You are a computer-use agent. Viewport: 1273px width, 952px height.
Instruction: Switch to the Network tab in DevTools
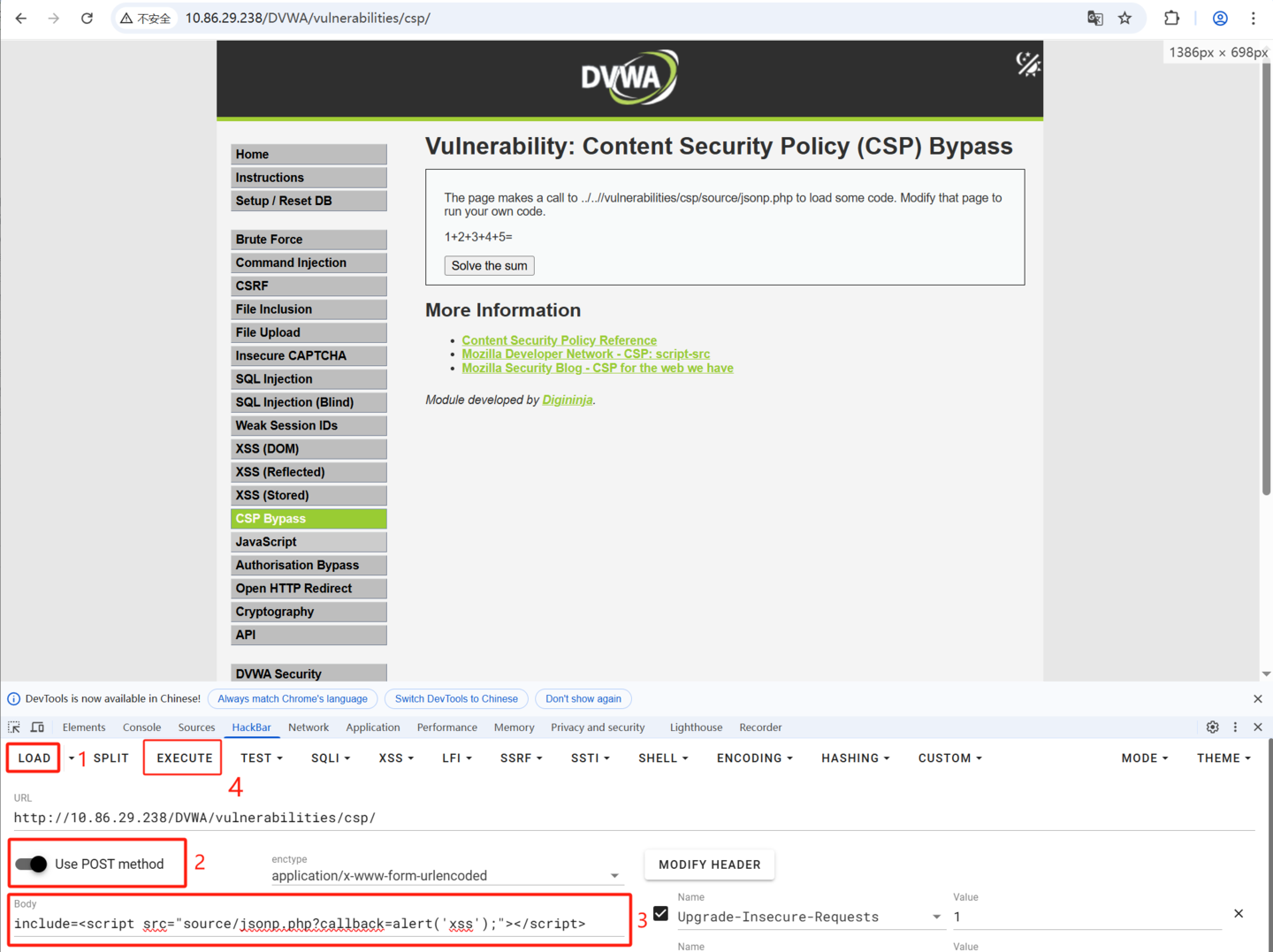coord(308,727)
